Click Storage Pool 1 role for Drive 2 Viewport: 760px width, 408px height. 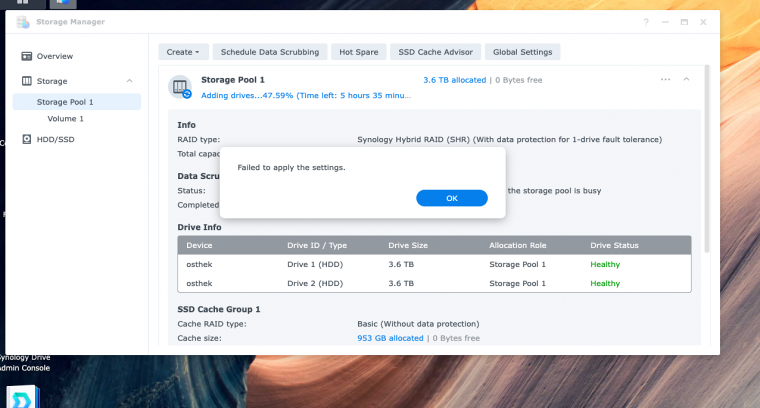(x=517, y=283)
